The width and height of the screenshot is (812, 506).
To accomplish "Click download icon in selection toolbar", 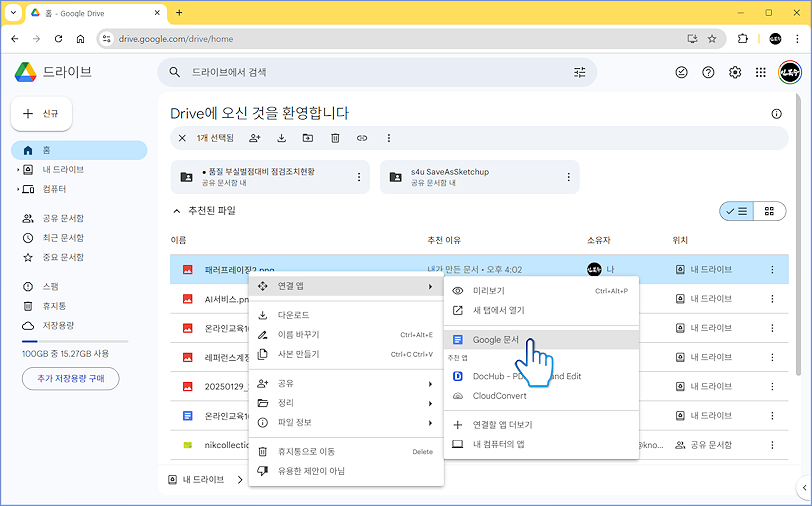I will coord(281,138).
